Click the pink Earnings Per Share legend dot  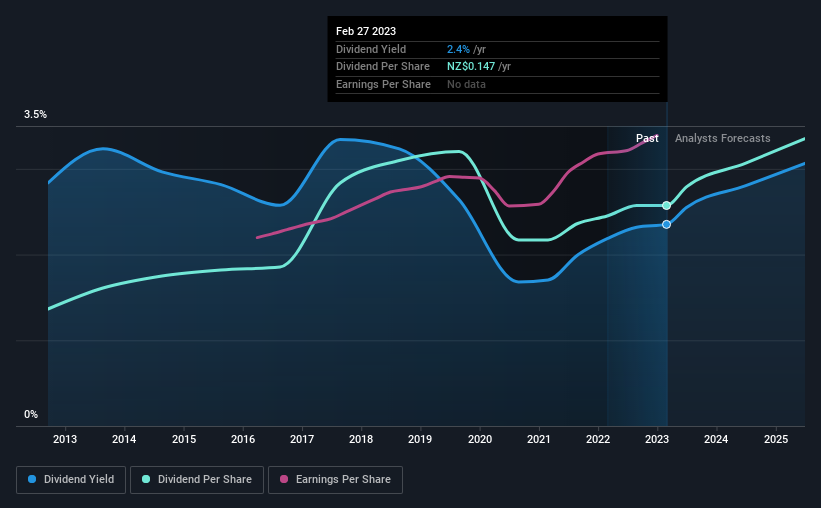click(284, 479)
